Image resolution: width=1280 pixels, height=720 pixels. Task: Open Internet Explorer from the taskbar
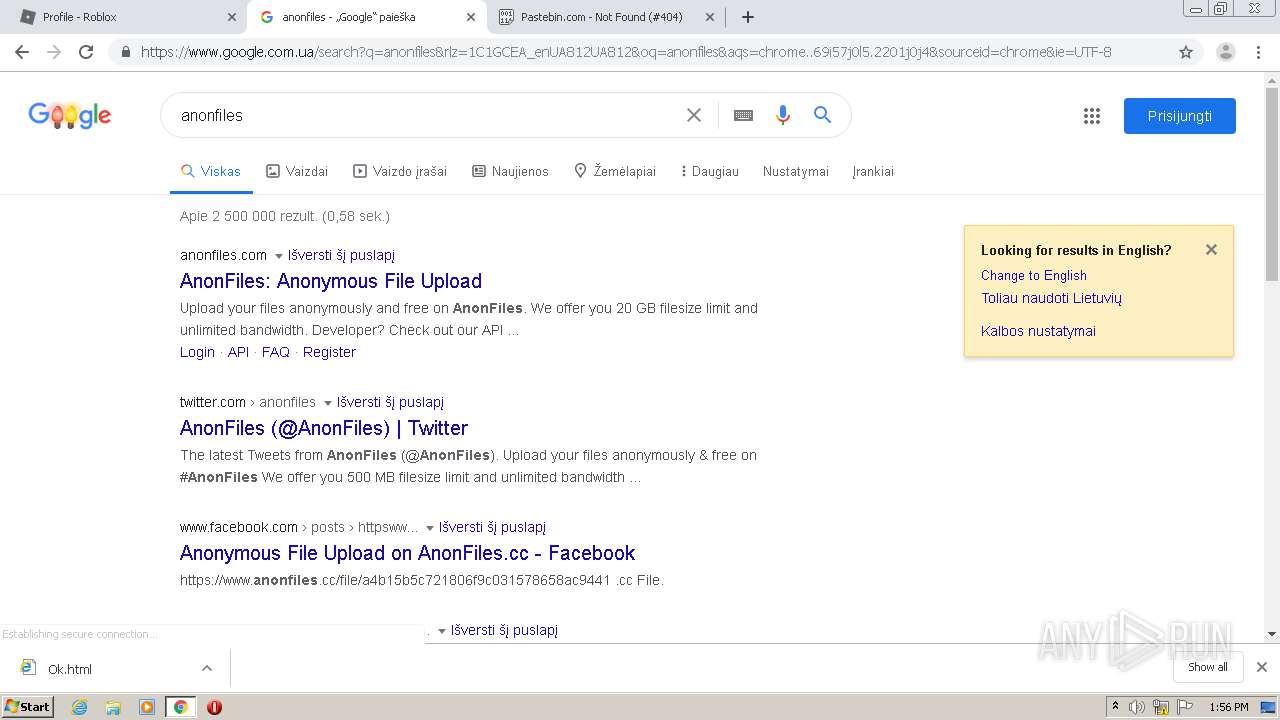click(79, 707)
